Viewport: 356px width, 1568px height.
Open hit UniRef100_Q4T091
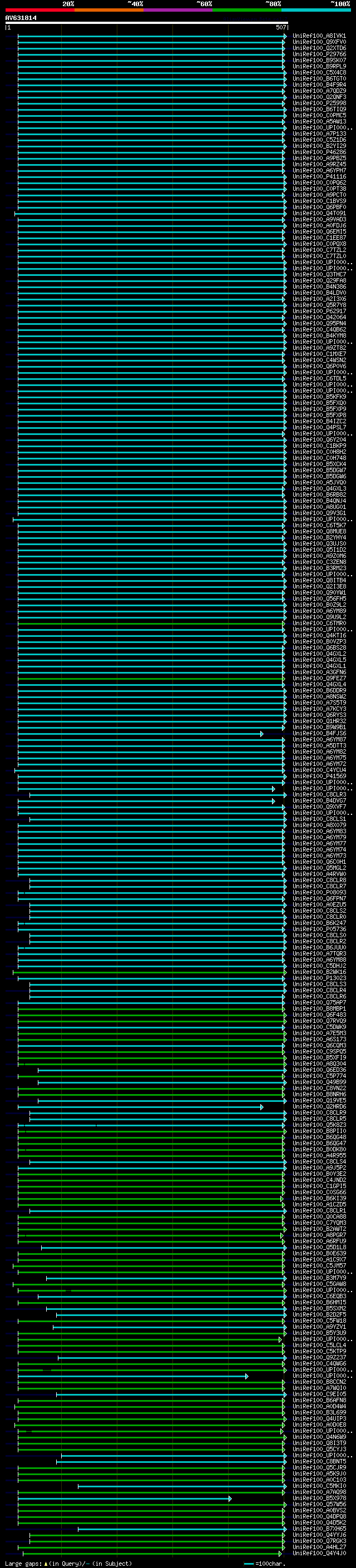pos(319,214)
